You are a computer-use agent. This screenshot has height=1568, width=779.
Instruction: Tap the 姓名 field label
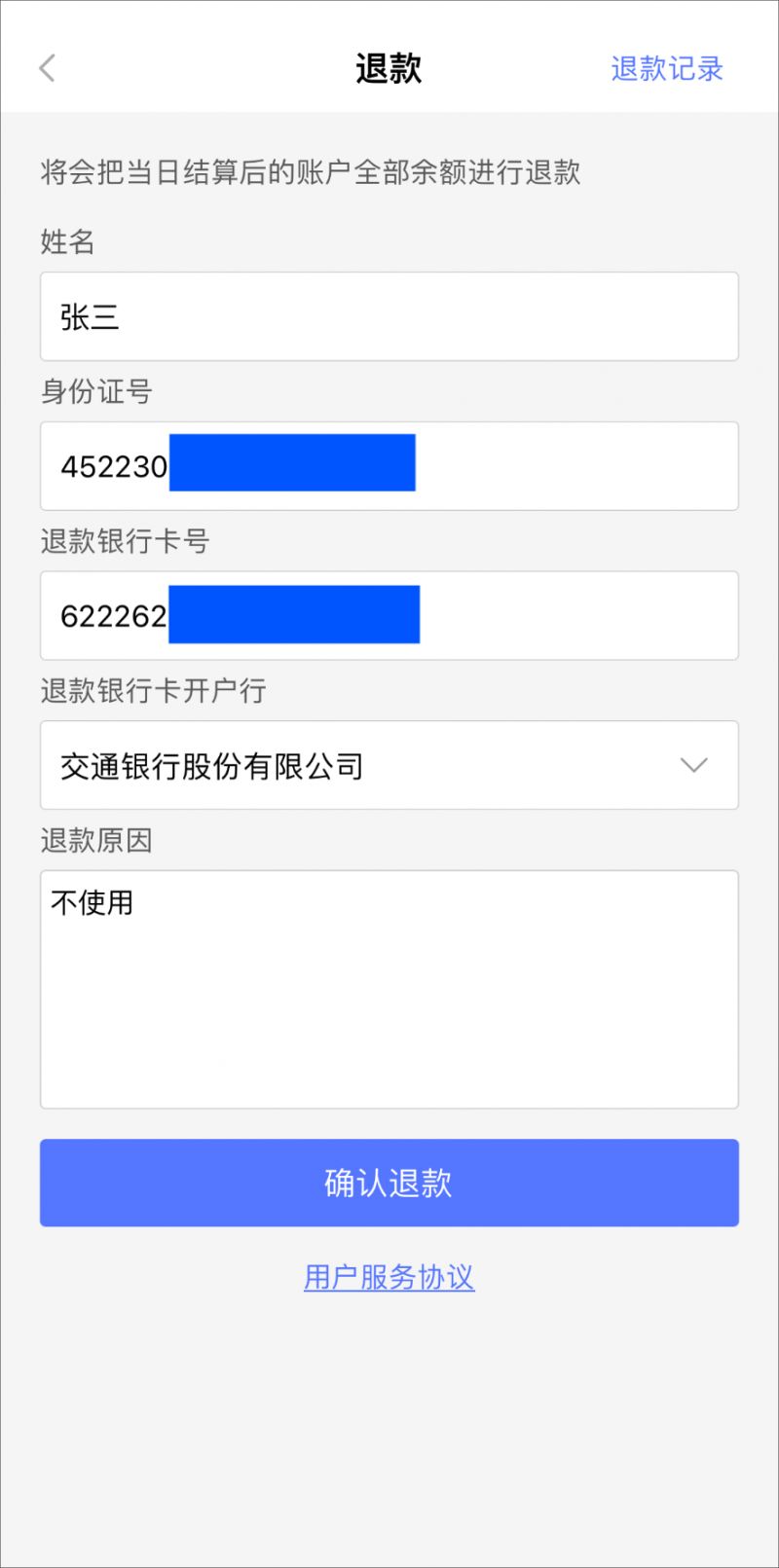pyautogui.click(x=67, y=241)
